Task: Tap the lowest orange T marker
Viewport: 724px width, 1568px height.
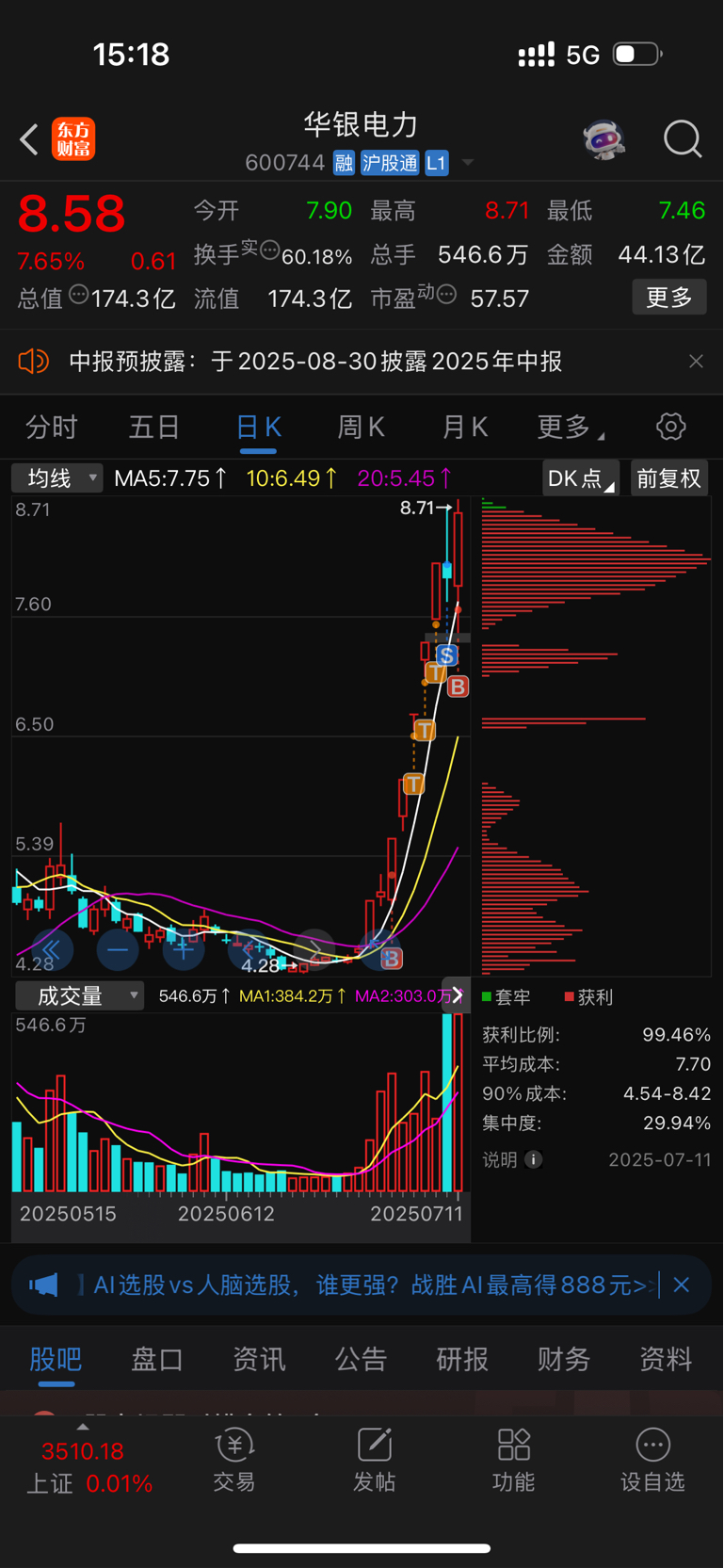Action: coord(413,784)
